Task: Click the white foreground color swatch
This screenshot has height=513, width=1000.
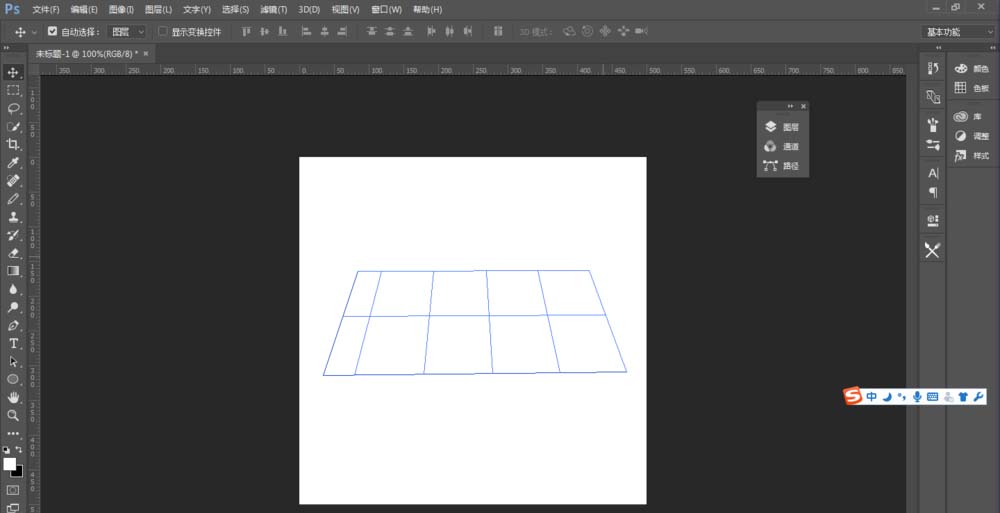Action: point(10,464)
